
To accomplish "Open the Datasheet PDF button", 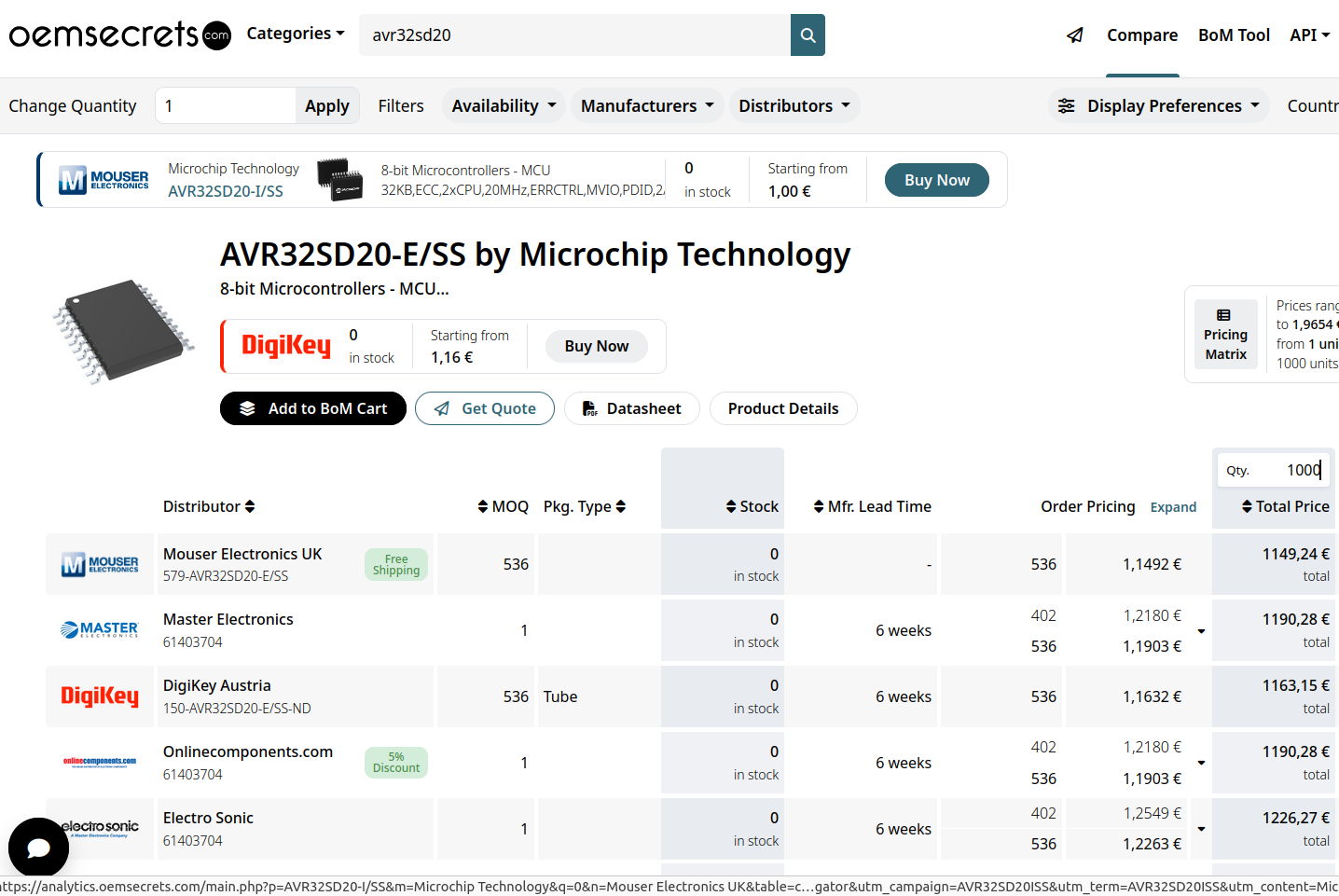I will coord(632,408).
